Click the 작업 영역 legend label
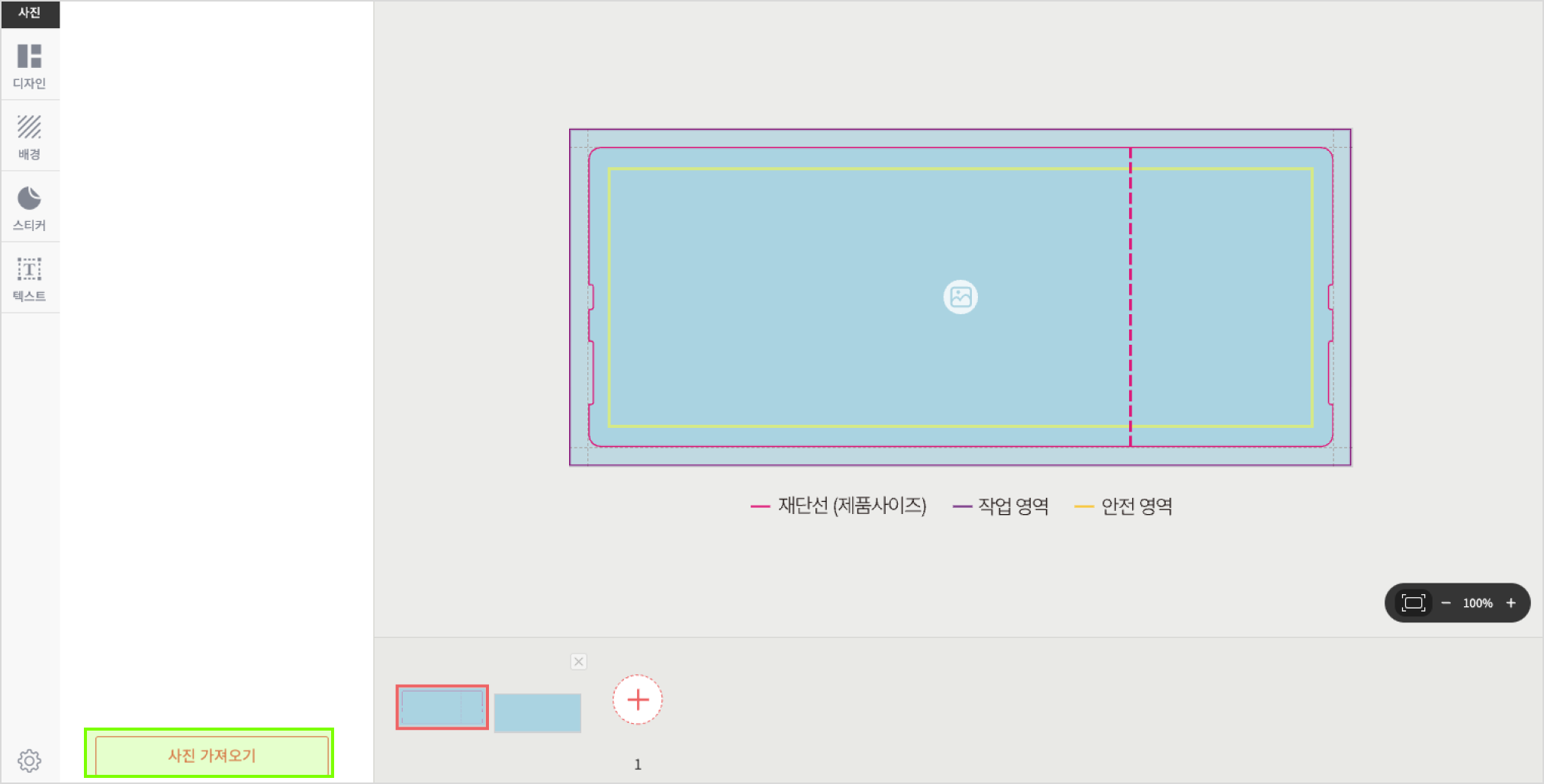 point(1013,506)
